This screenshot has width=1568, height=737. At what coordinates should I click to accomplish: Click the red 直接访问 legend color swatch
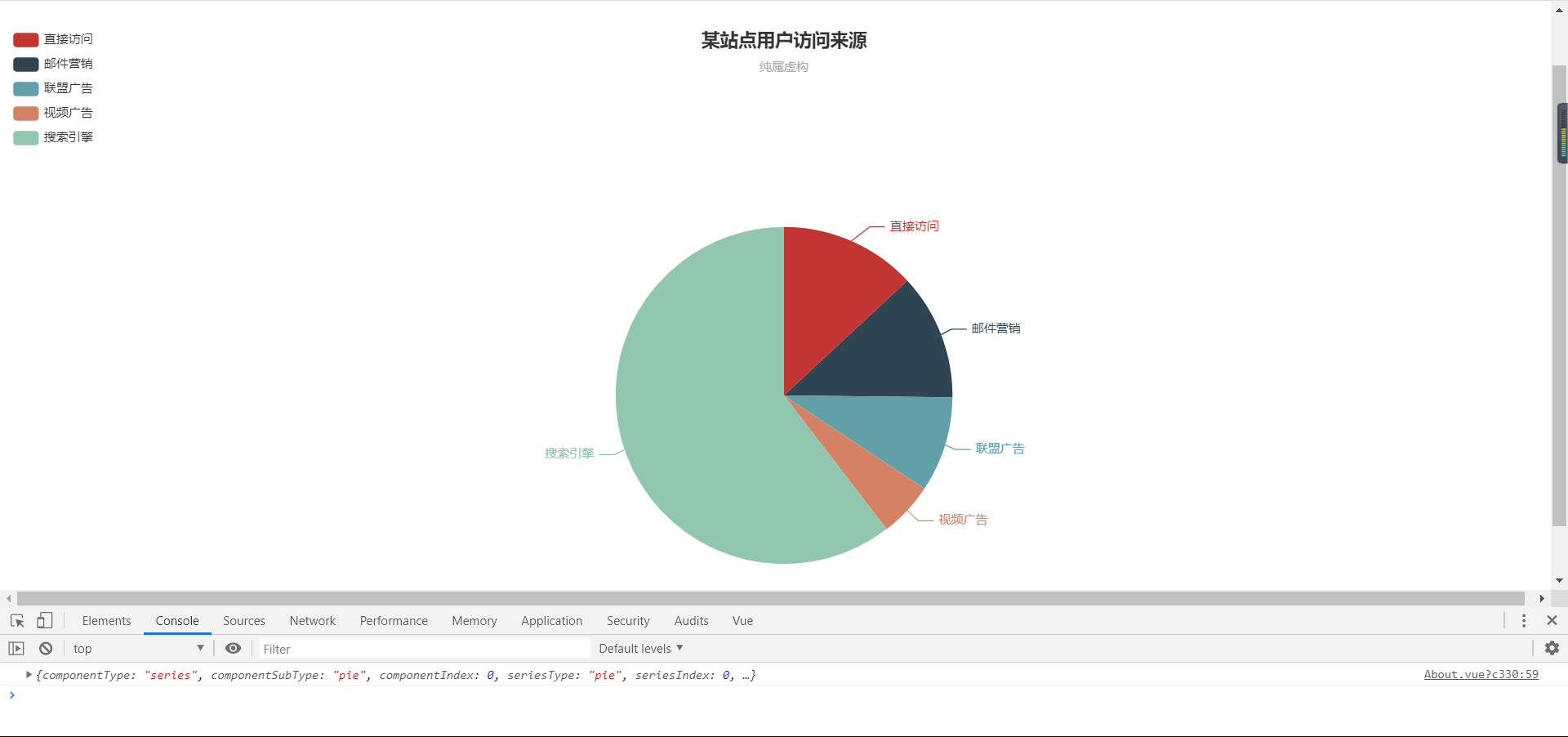[25, 38]
